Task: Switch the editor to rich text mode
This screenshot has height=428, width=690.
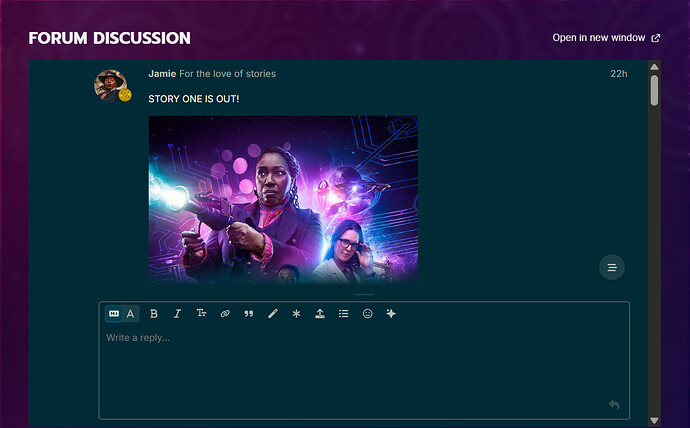Action: pyautogui.click(x=131, y=314)
